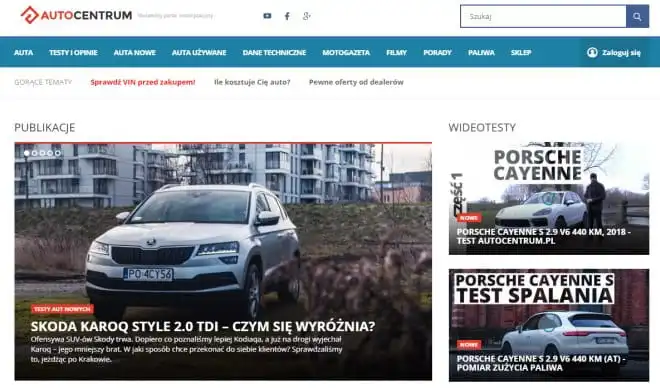The width and height of the screenshot is (660, 389).
Task: Open the TESTY I OPINIE menu
Action: click(x=73, y=53)
